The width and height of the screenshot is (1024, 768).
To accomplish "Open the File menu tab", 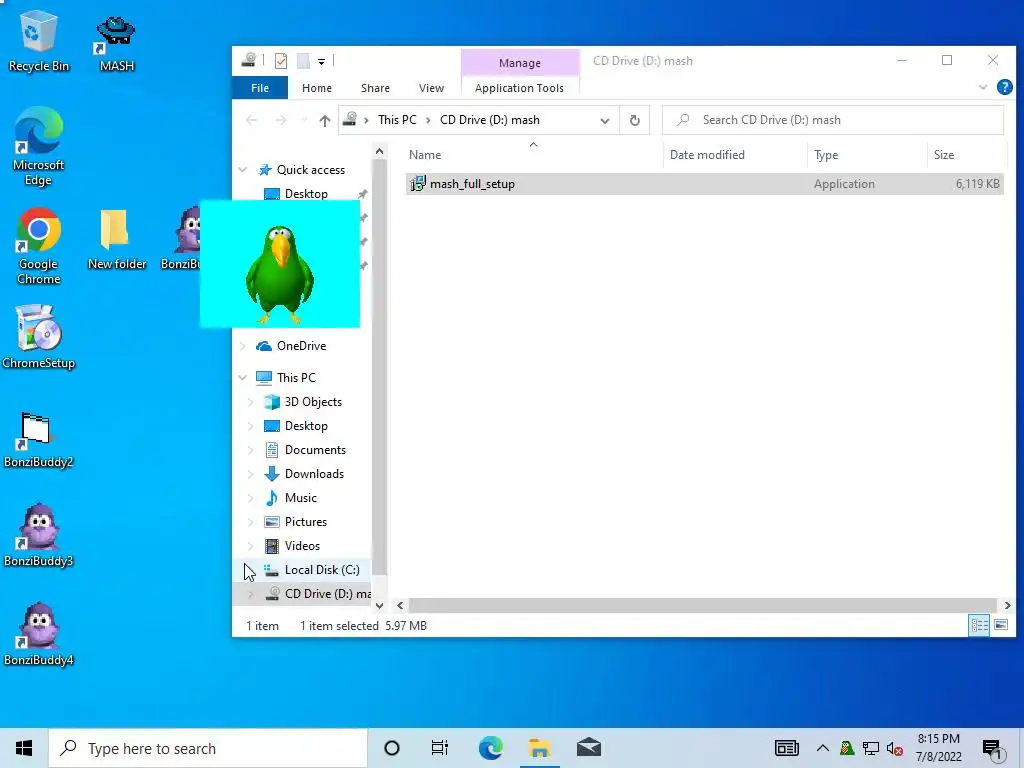I will click(x=260, y=88).
